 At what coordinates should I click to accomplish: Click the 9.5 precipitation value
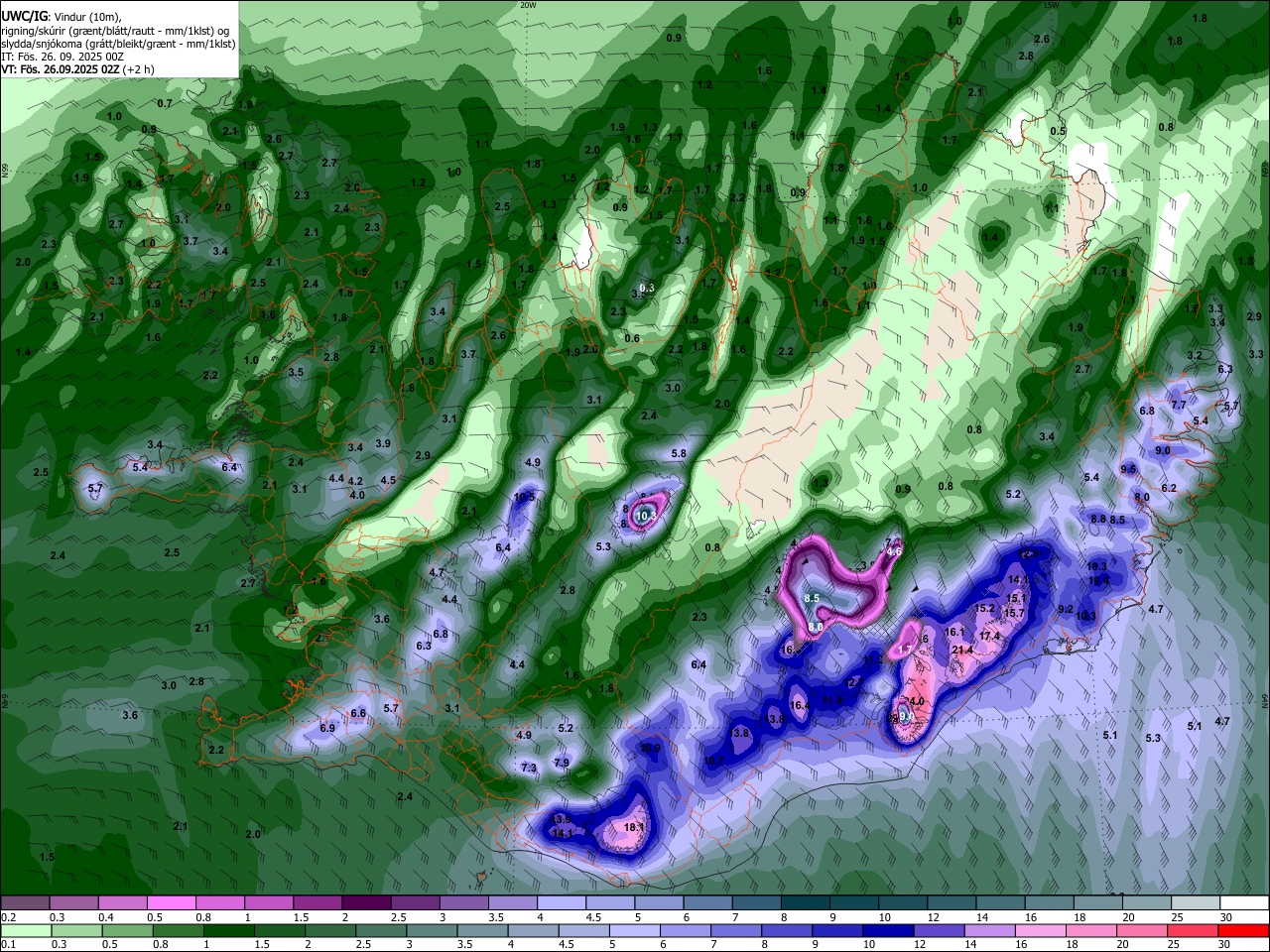(1128, 469)
